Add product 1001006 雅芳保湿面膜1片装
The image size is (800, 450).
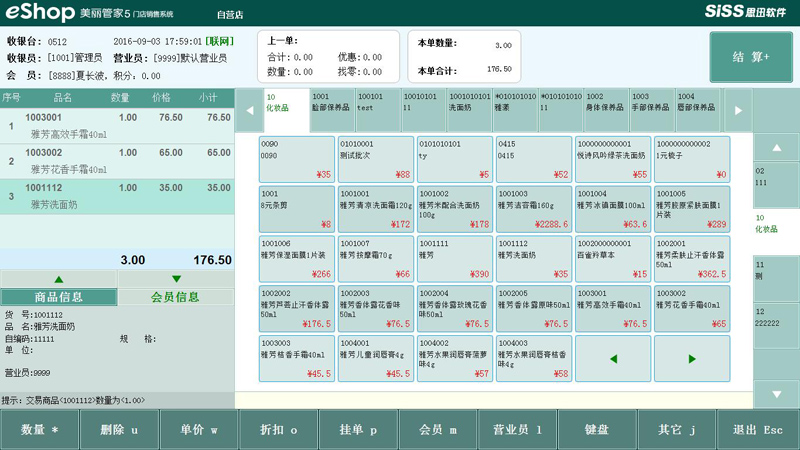296,259
